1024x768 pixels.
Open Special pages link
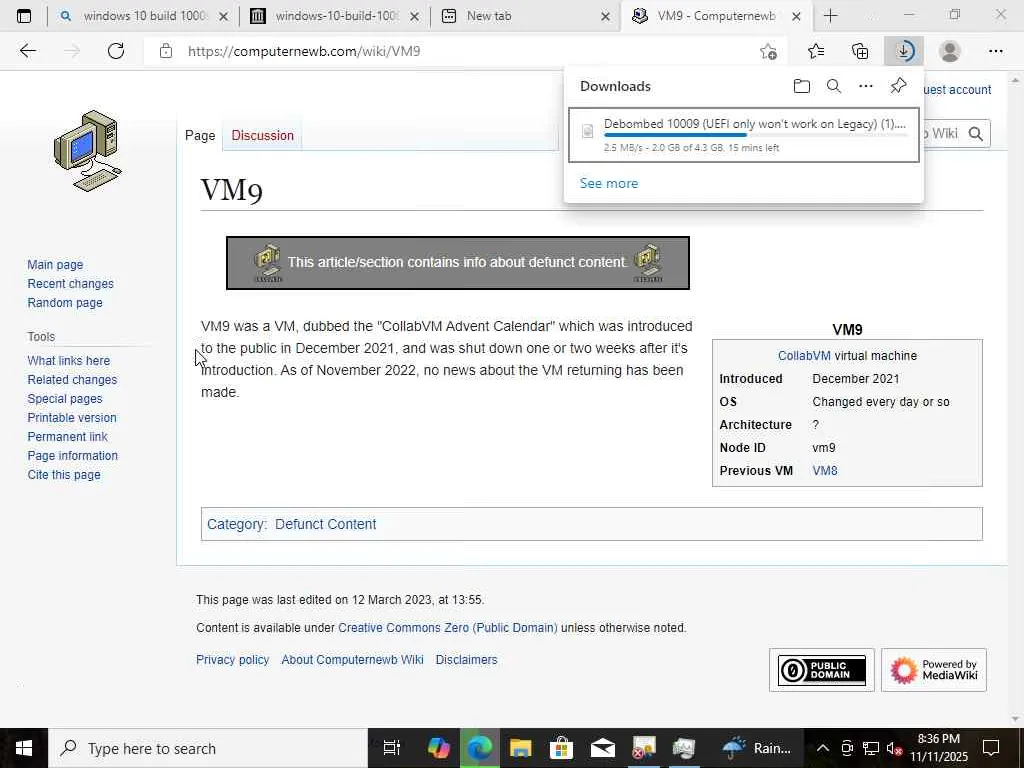(x=65, y=398)
